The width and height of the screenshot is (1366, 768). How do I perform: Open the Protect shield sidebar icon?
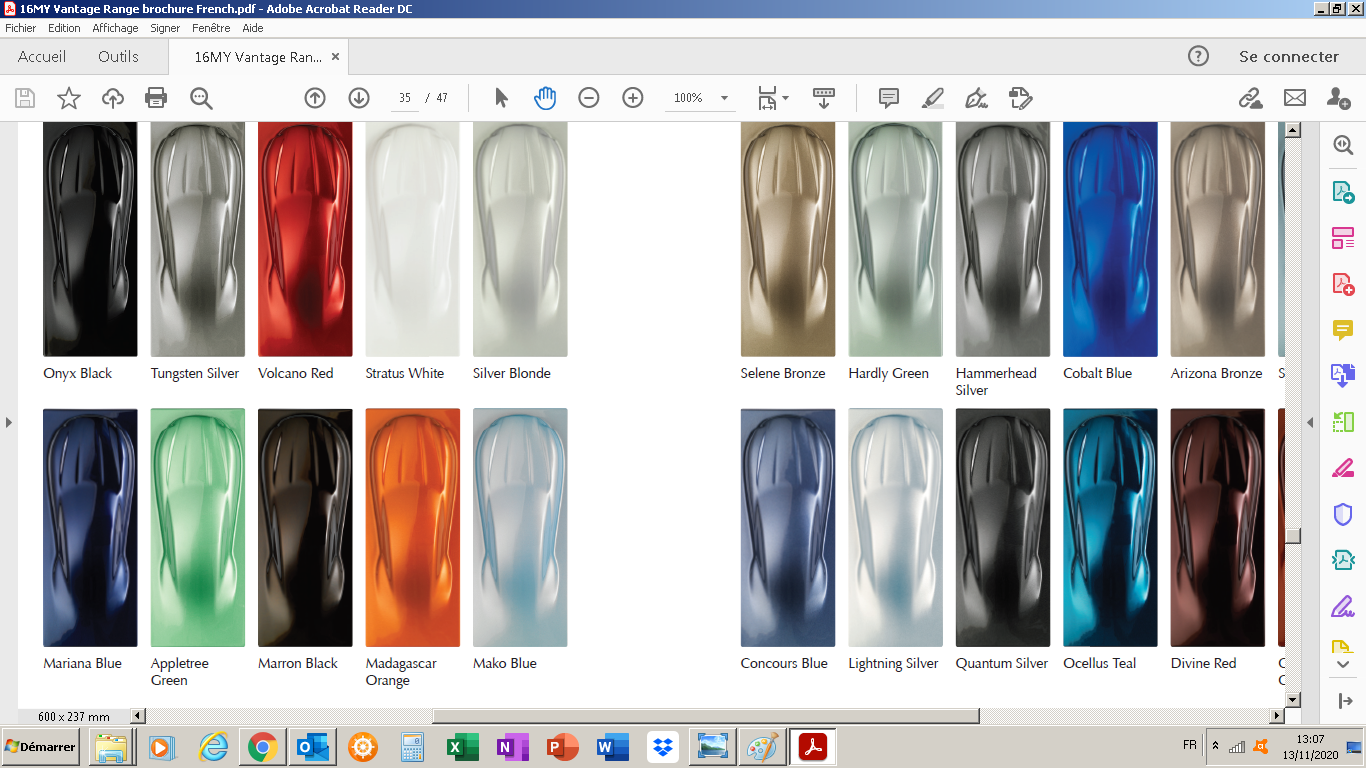pyautogui.click(x=1343, y=514)
